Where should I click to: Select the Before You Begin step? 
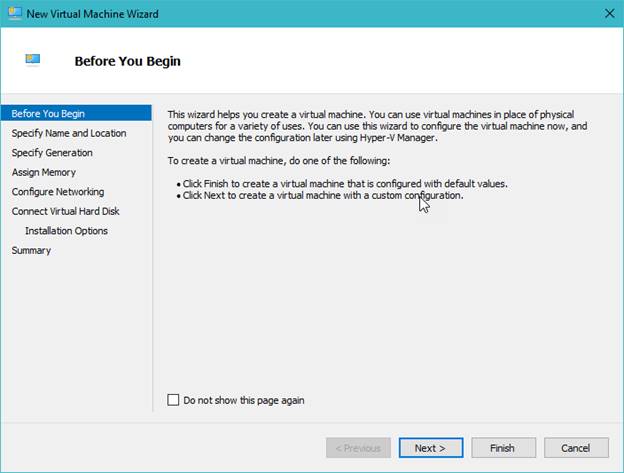tap(76, 113)
